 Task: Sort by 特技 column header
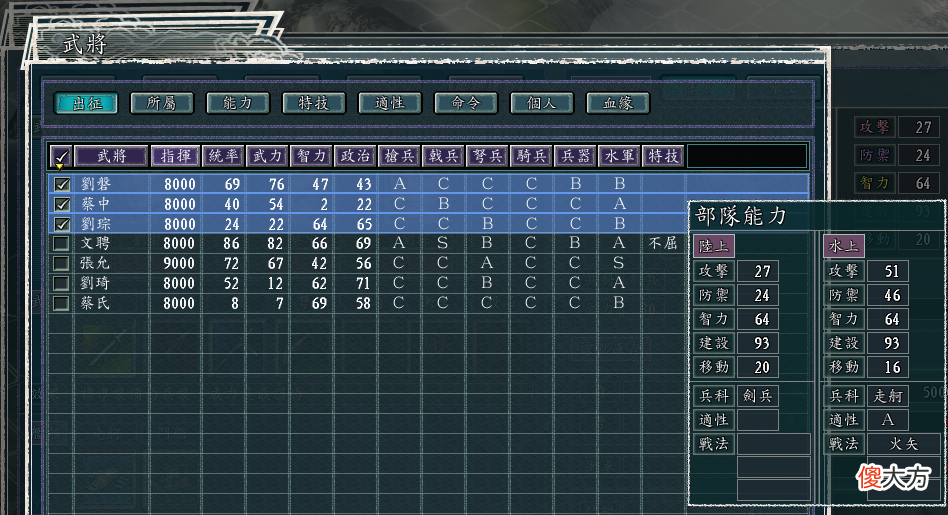tap(663, 157)
